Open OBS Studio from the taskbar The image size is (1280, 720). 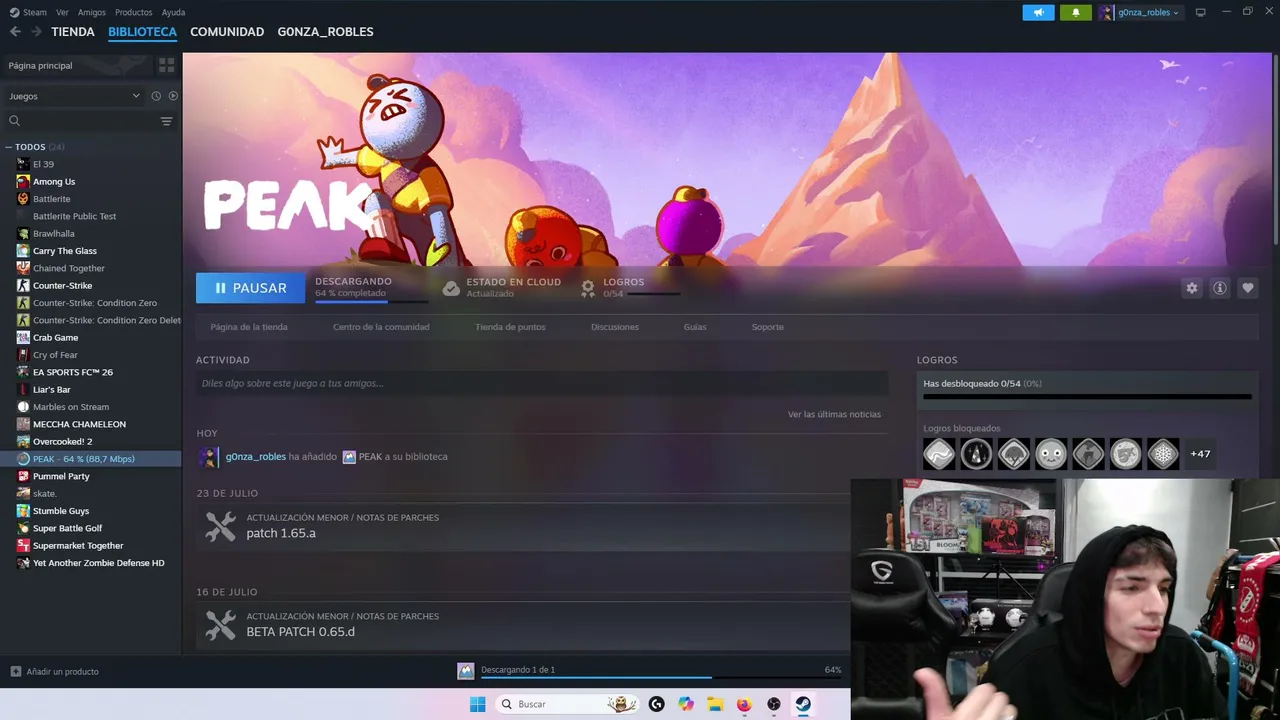(x=774, y=704)
